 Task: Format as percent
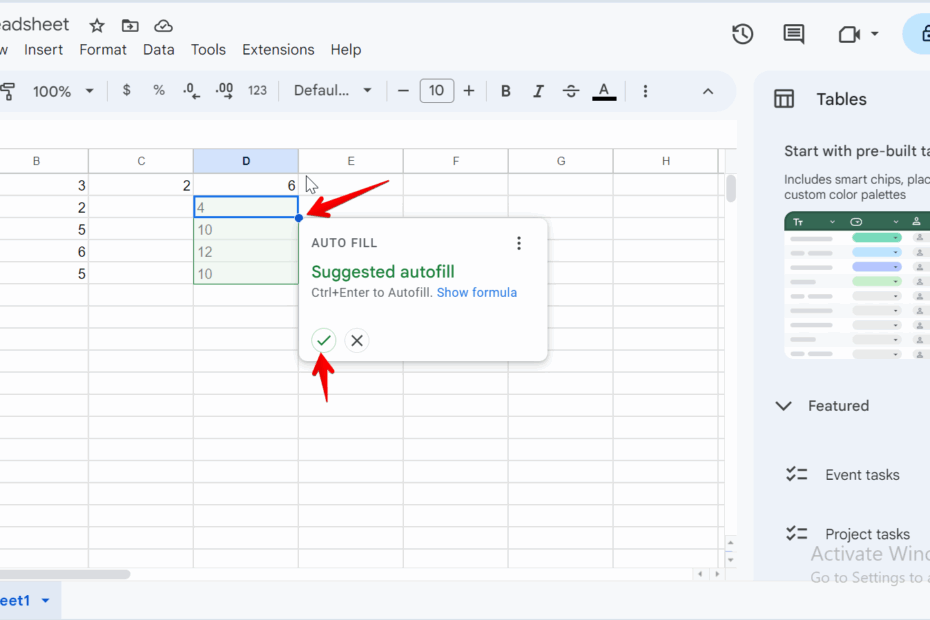click(x=158, y=90)
